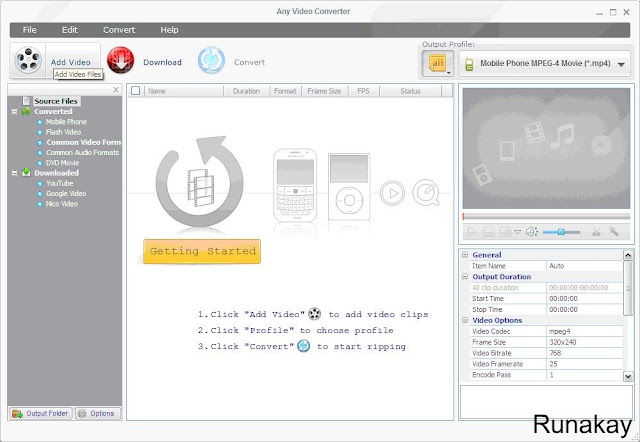Click the large circular arrow film graphic
The image size is (640, 442).
[x=199, y=182]
